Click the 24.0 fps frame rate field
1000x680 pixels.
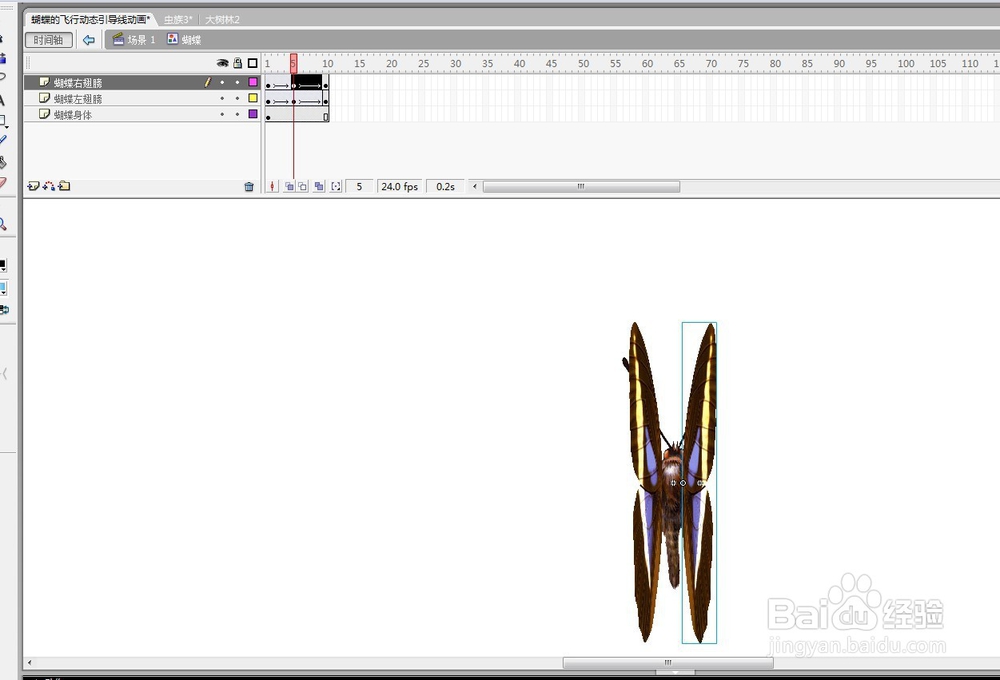pos(399,186)
